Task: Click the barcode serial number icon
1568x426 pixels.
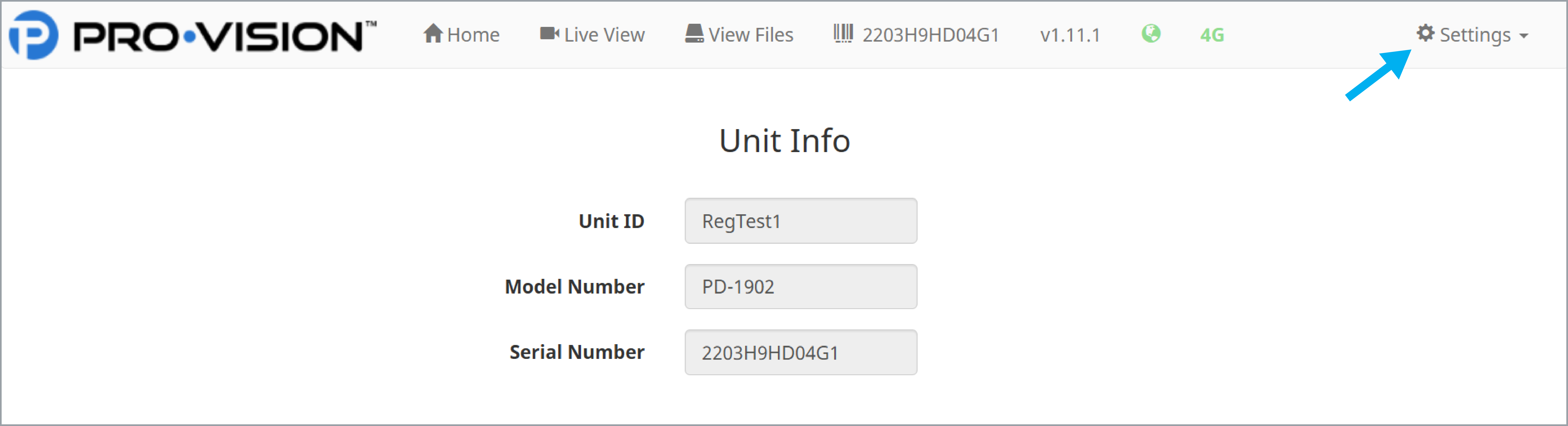Action: pyautogui.click(x=843, y=34)
